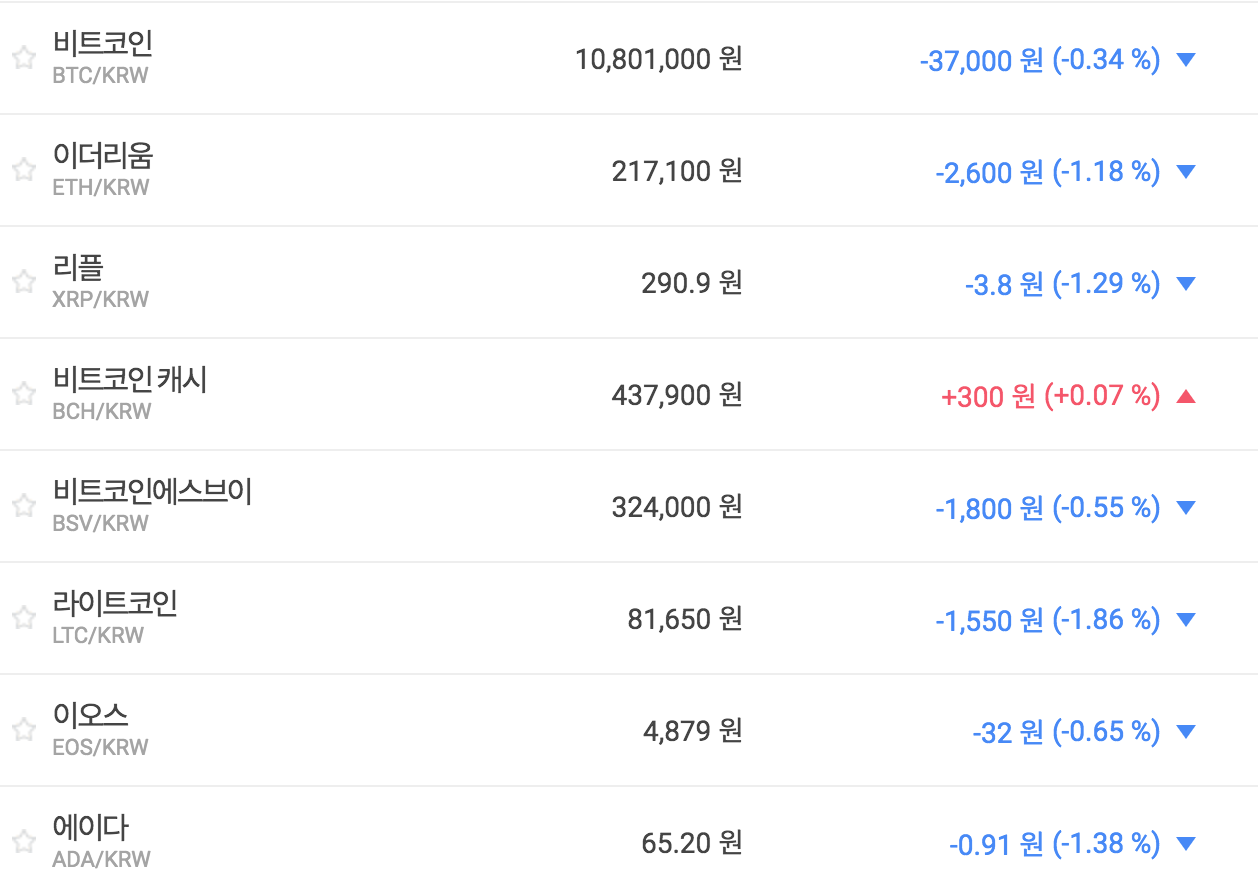Viewport: 1258px width, 894px height.
Task: Click Ethereum down triangle indicator
Action: click(x=1186, y=172)
